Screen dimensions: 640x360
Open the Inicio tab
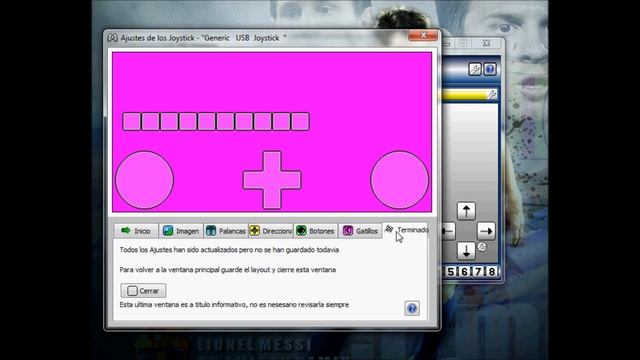136,231
